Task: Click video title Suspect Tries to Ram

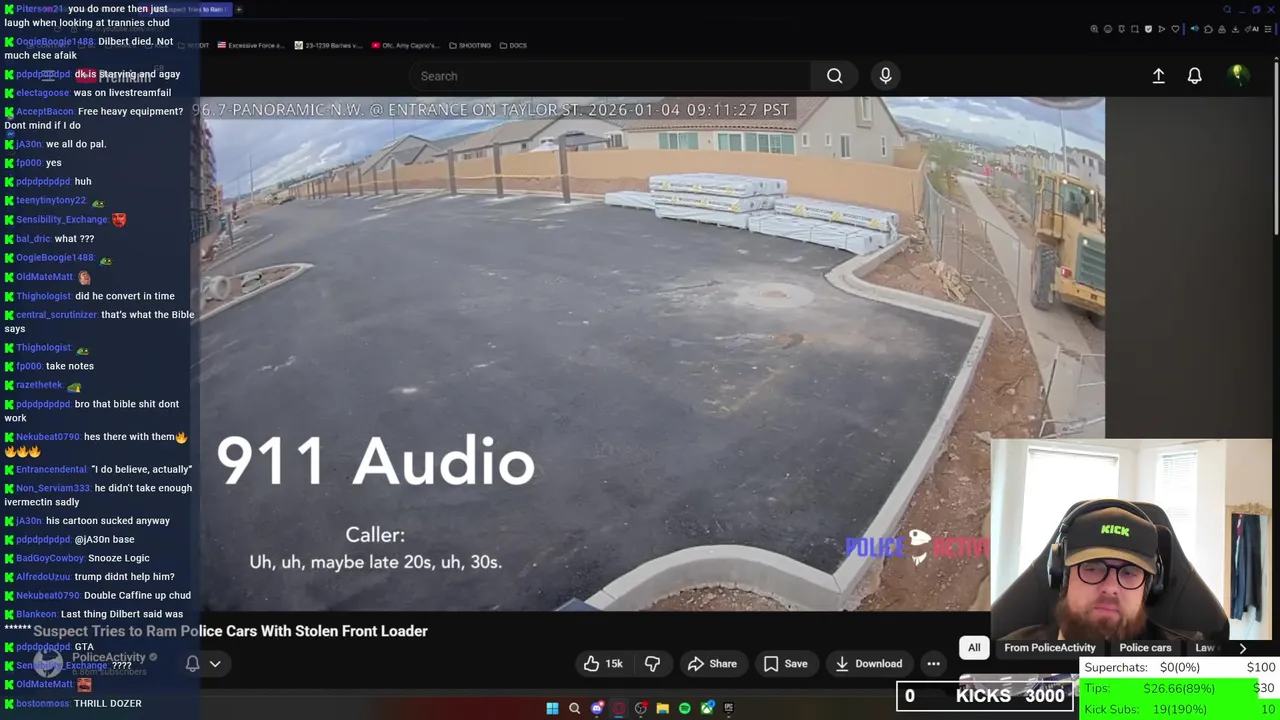Action: click(x=230, y=631)
